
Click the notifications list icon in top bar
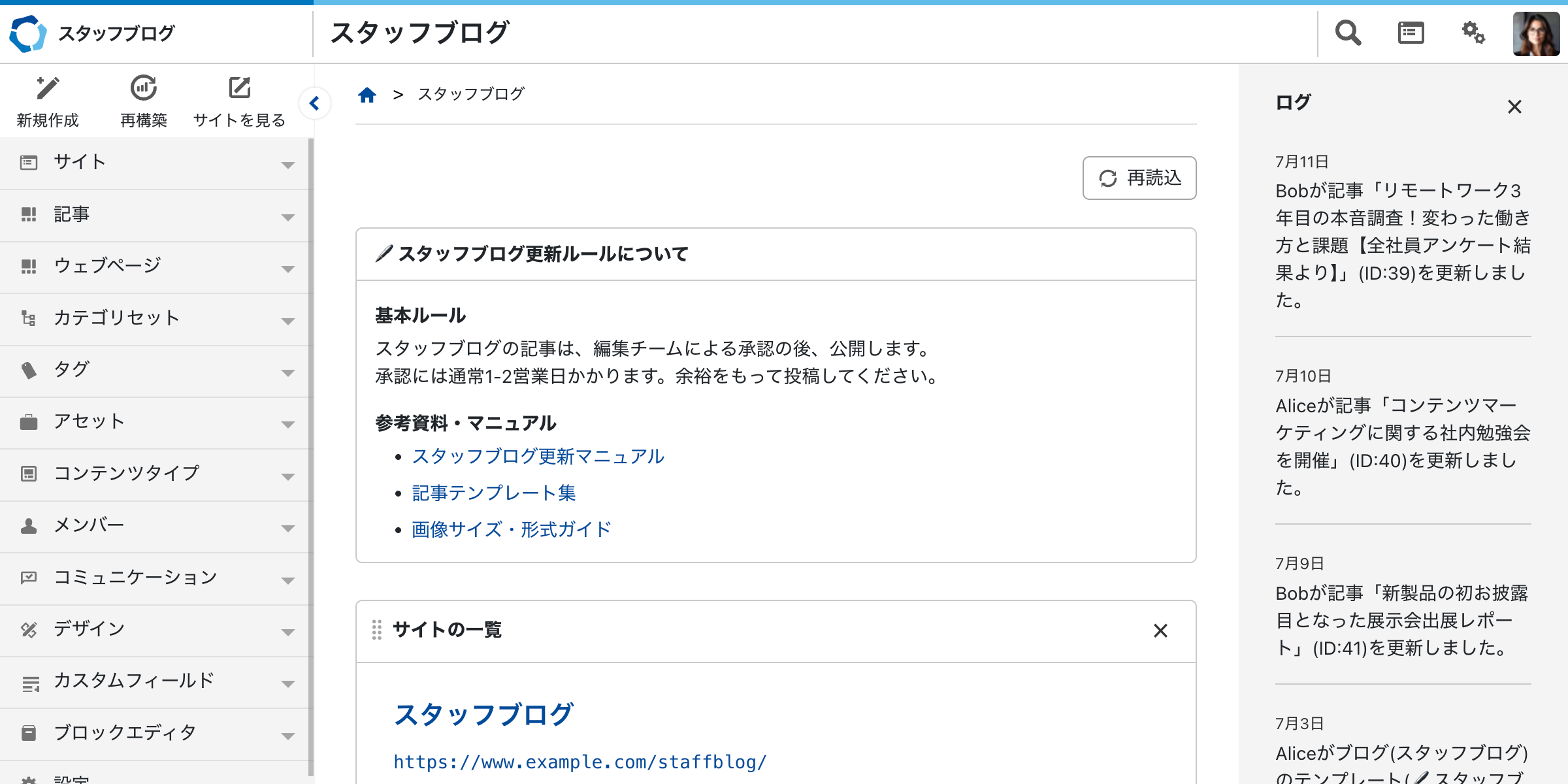pos(1411,32)
